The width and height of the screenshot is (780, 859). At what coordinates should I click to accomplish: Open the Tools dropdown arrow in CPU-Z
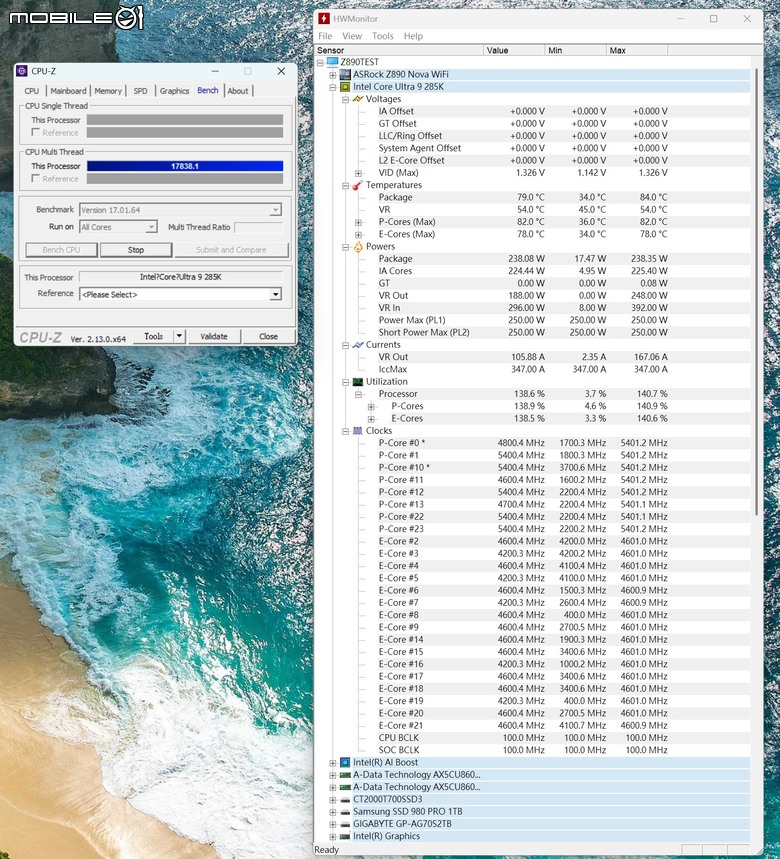tap(179, 336)
